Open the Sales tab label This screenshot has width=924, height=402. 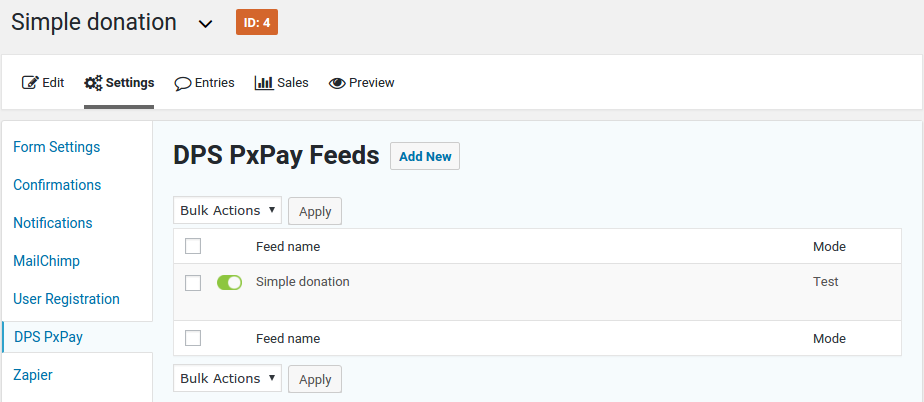[293, 83]
